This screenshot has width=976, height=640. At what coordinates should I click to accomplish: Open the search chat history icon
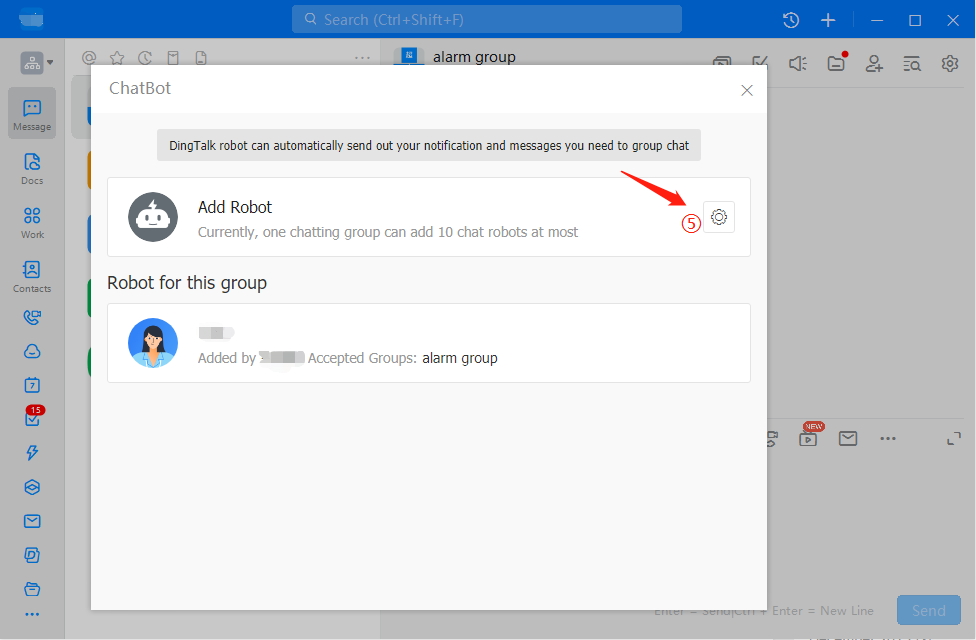click(x=911, y=63)
